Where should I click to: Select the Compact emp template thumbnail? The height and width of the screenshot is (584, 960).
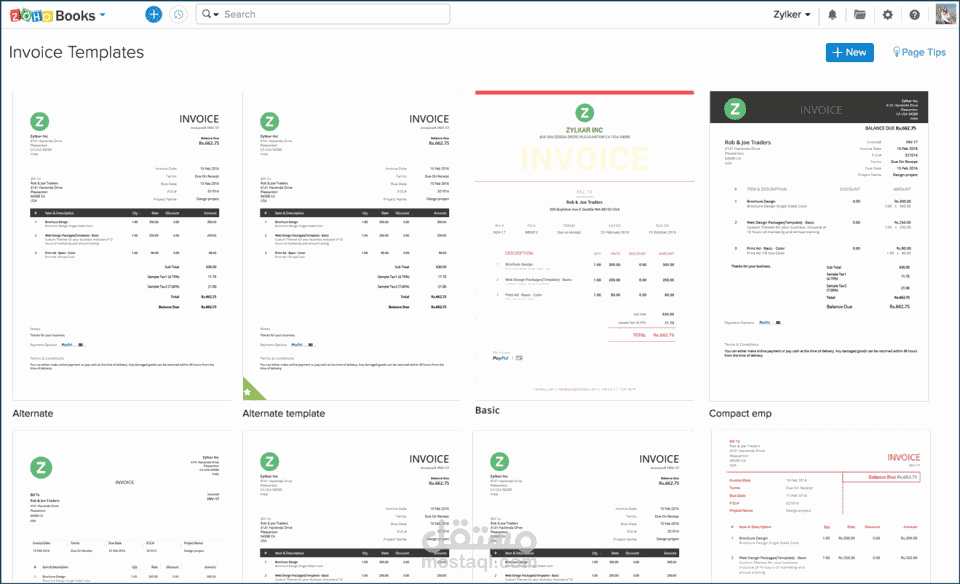tap(819, 246)
